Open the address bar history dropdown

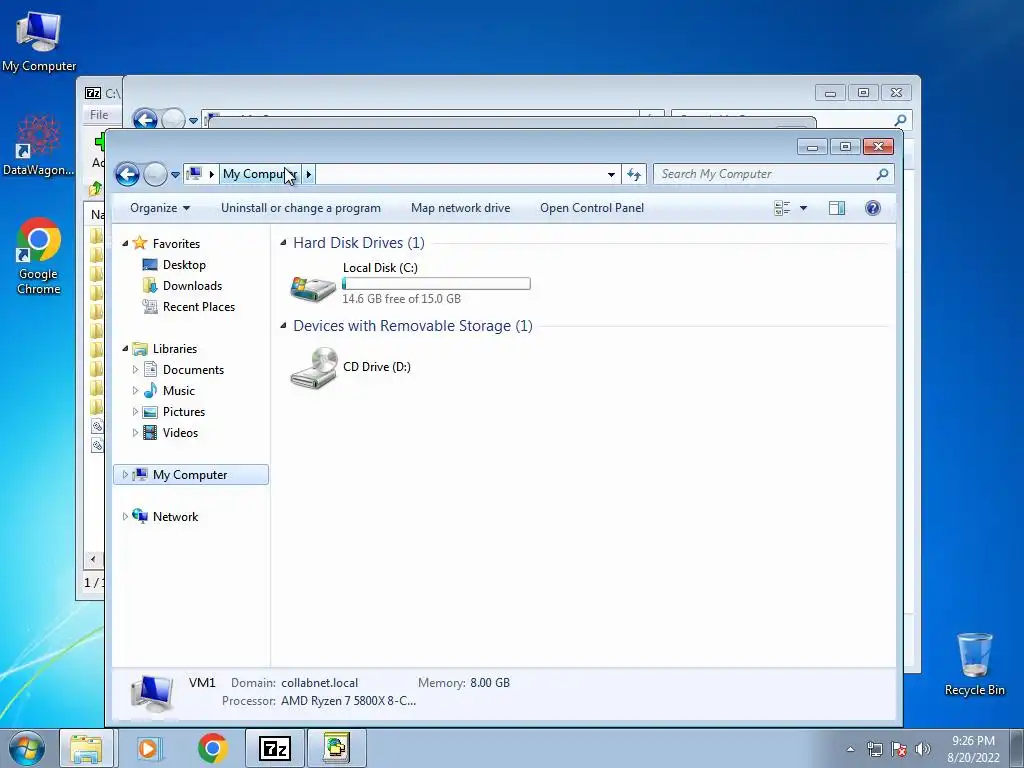point(611,174)
